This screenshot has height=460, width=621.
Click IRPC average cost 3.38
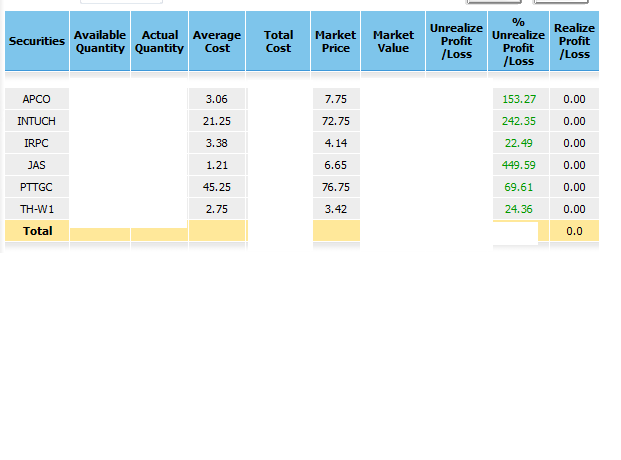(x=217, y=143)
